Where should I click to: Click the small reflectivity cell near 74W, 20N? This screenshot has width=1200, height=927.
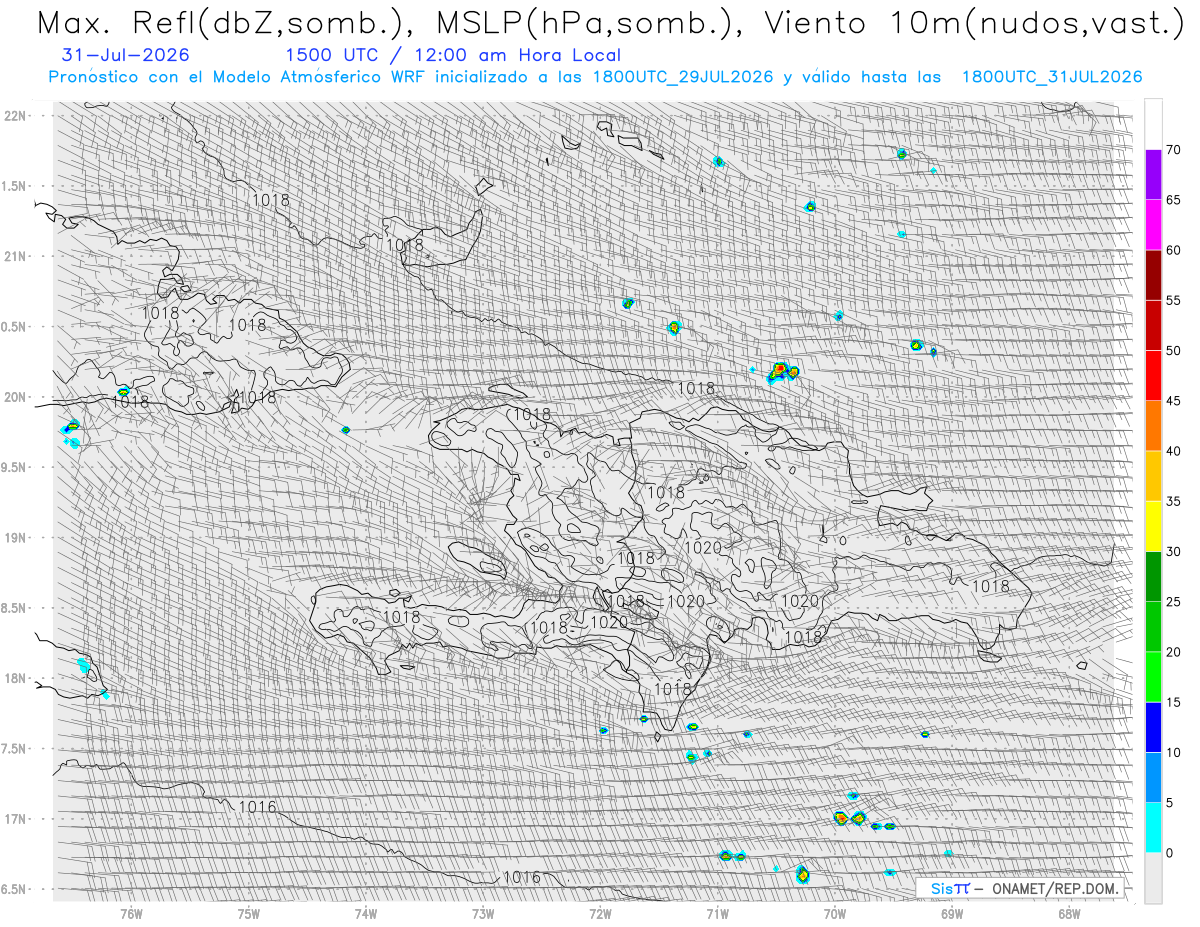click(x=346, y=429)
